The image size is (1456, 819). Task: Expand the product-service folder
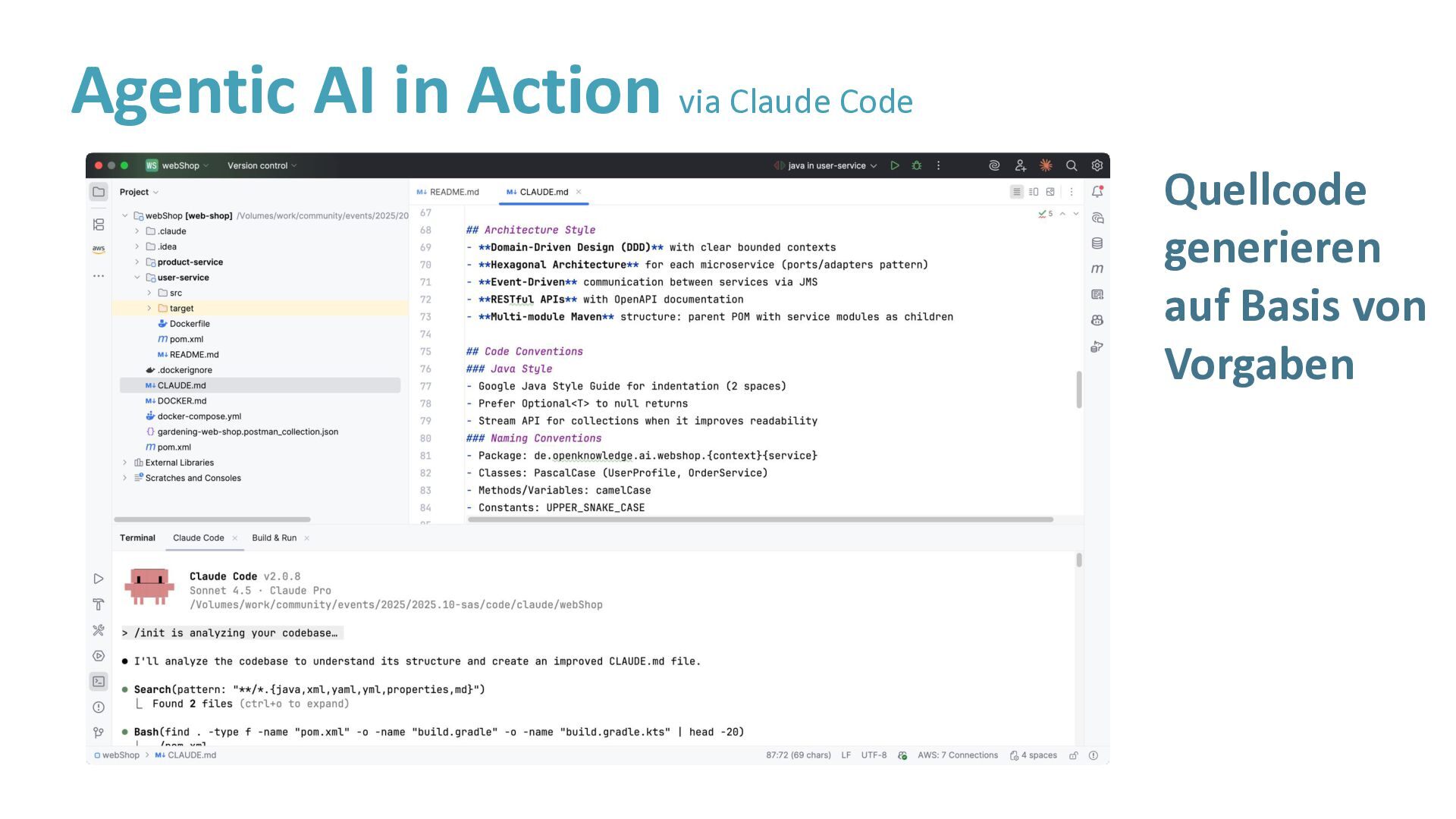pyautogui.click(x=137, y=262)
